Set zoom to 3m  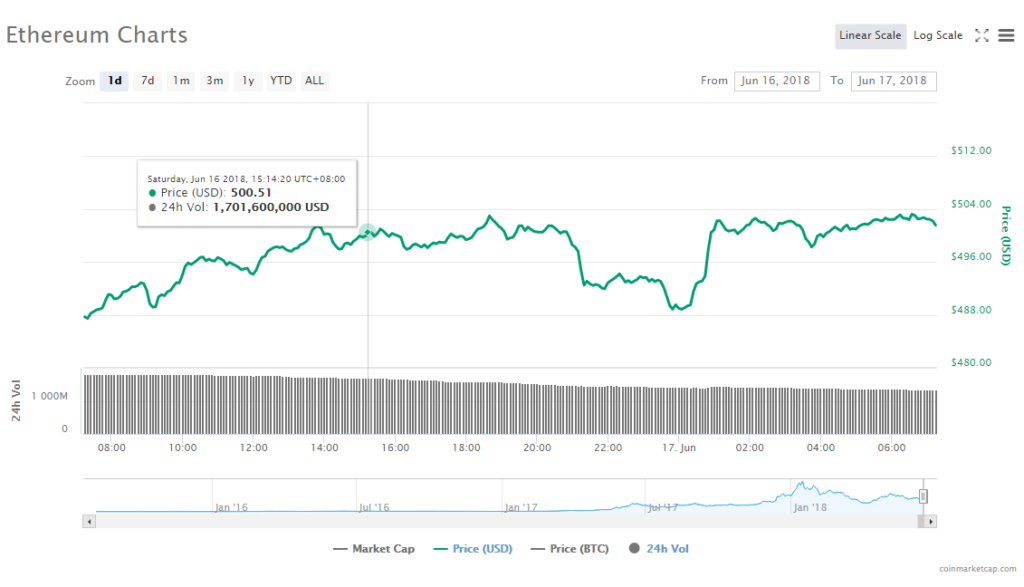[x=214, y=81]
